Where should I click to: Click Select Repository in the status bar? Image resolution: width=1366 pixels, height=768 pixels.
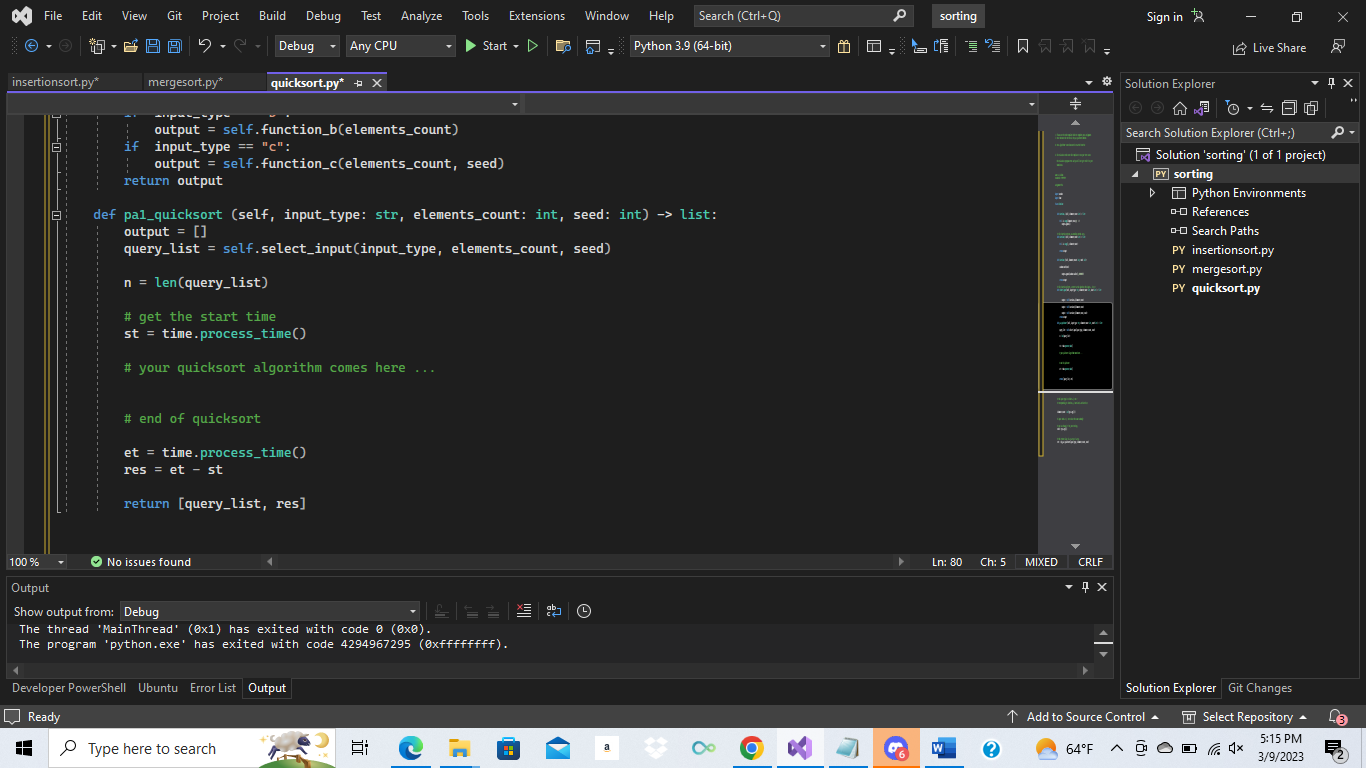click(1245, 717)
